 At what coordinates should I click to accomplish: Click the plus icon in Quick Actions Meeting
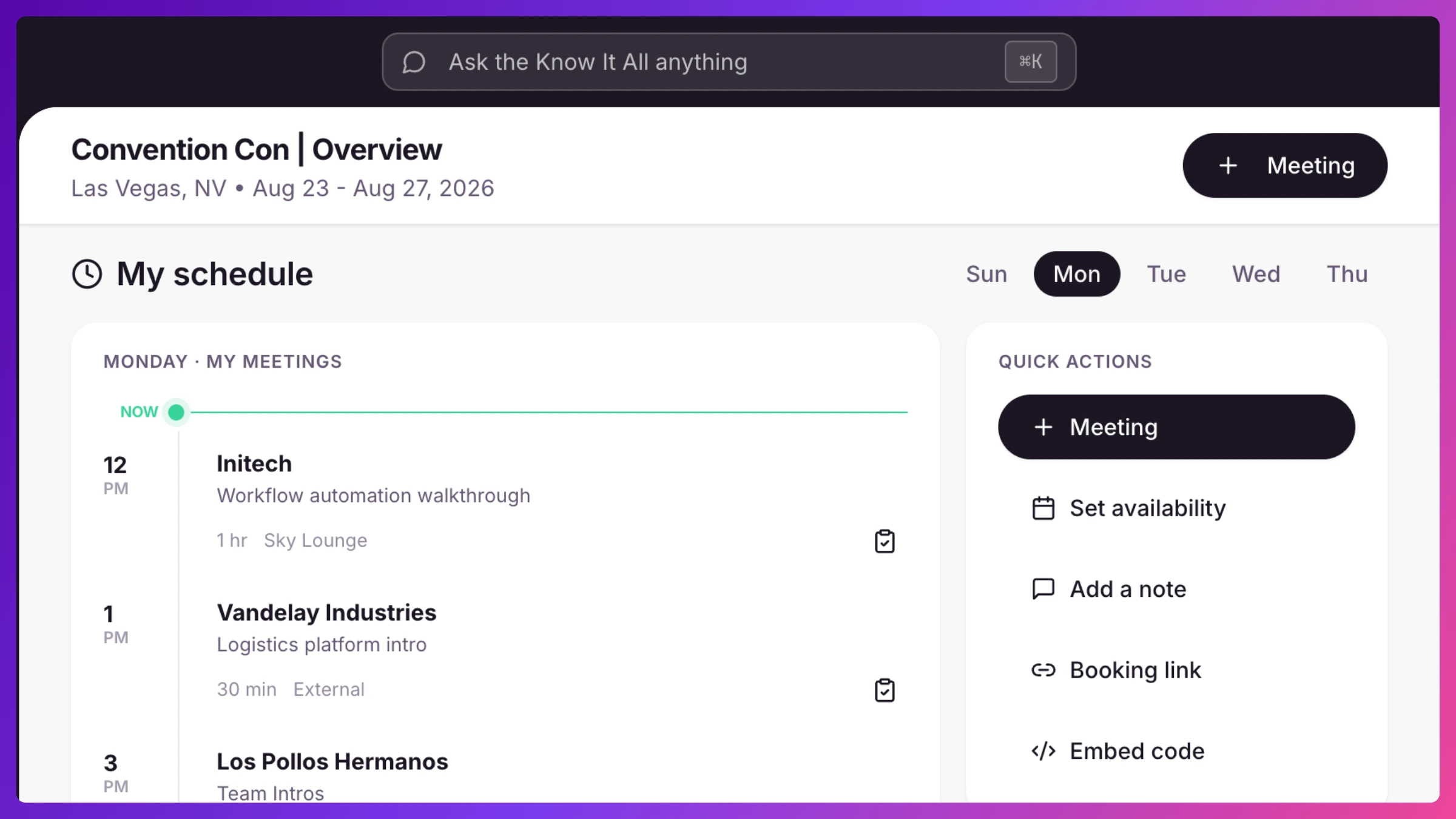[1043, 427]
